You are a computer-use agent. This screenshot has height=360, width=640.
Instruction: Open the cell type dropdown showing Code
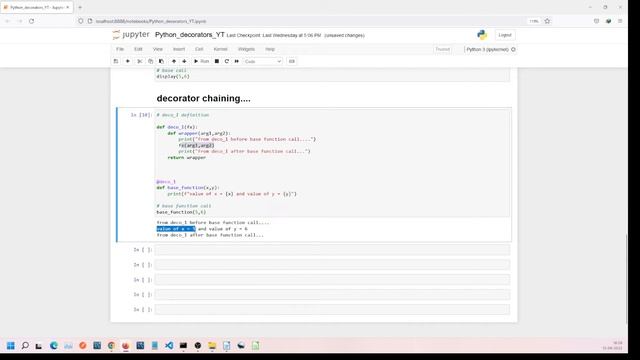(262, 61)
